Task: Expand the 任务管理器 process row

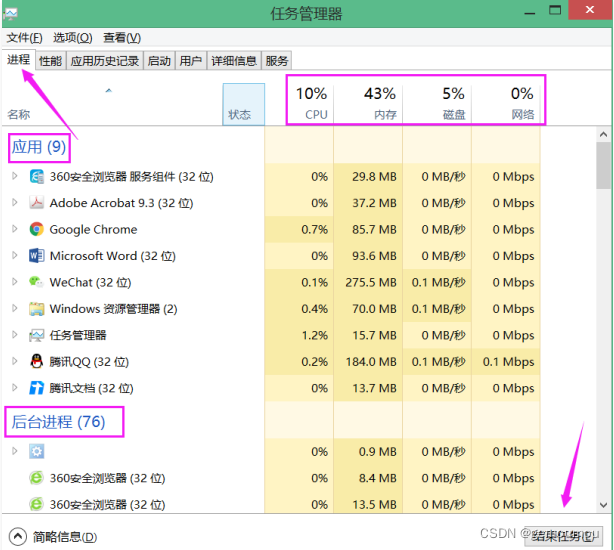Action: point(14,335)
